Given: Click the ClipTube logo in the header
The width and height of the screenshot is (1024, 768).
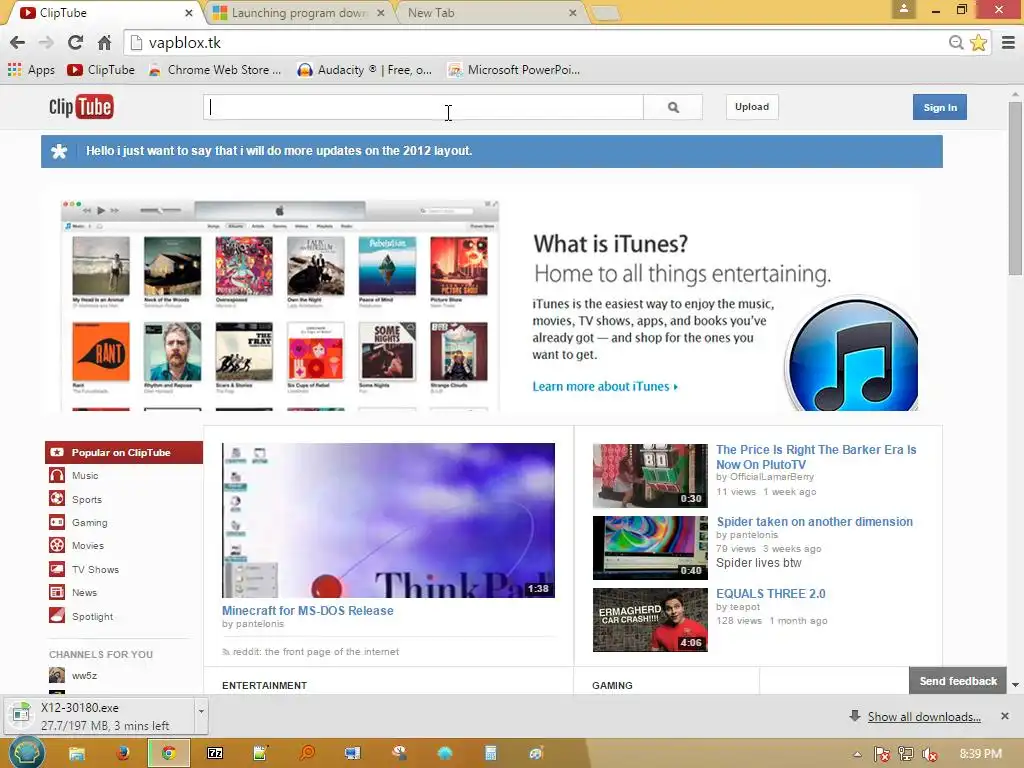Looking at the screenshot, I should [81, 106].
